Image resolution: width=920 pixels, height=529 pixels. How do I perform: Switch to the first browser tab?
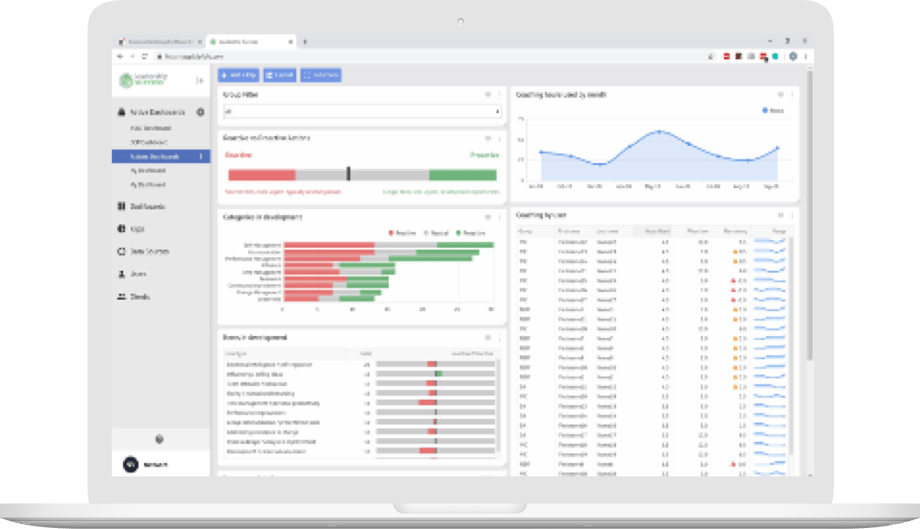pos(160,42)
